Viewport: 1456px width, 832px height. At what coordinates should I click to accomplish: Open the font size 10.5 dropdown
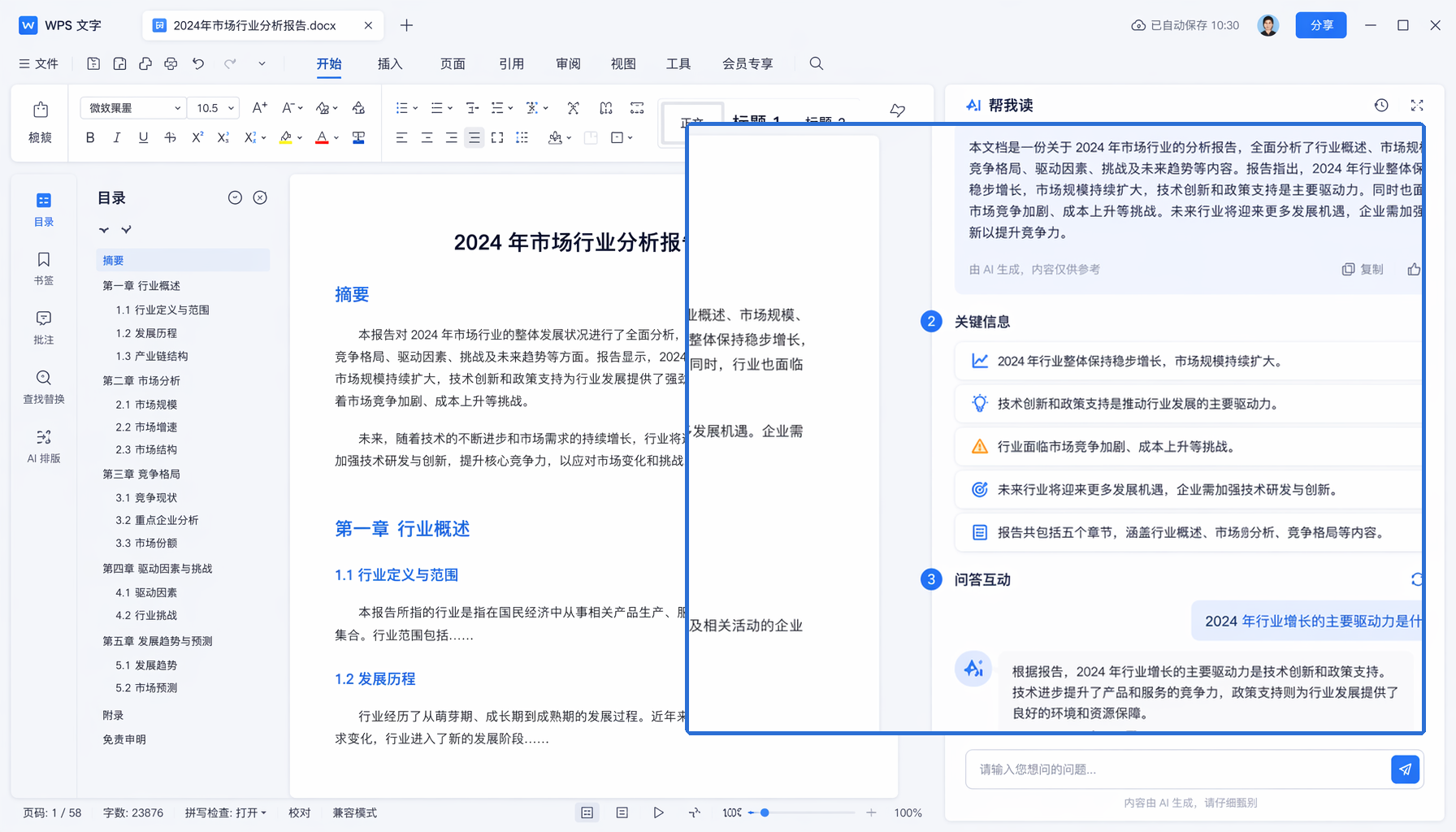coord(214,108)
